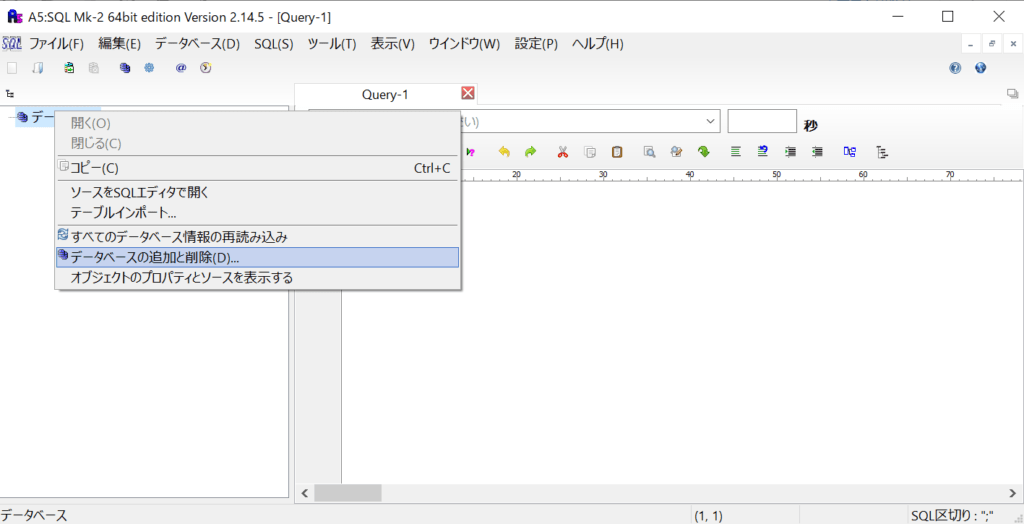Click the yellow Undo arrow icon

[x=504, y=152]
